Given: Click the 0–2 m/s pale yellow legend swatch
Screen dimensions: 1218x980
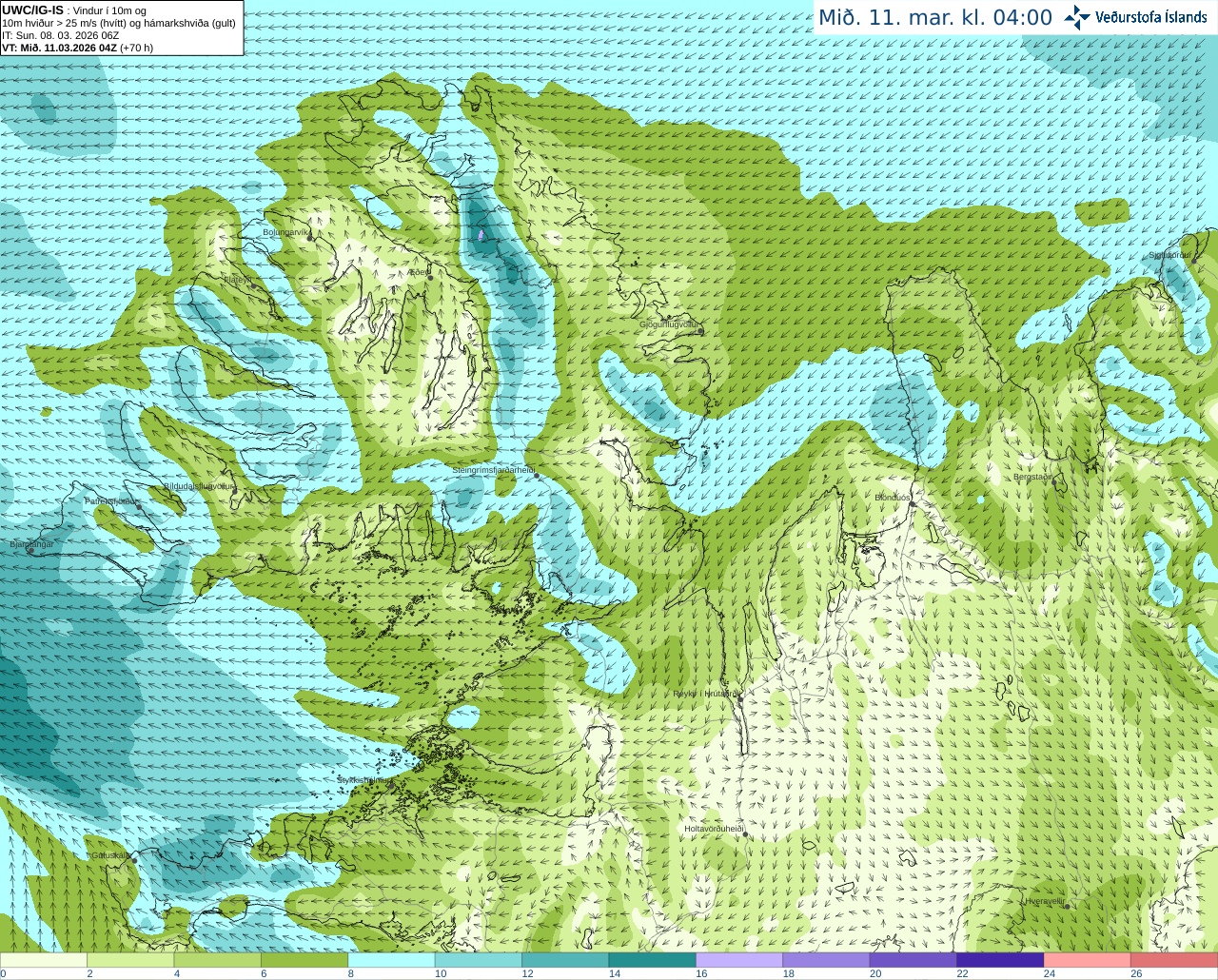Looking at the screenshot, I should click(44, 960).
